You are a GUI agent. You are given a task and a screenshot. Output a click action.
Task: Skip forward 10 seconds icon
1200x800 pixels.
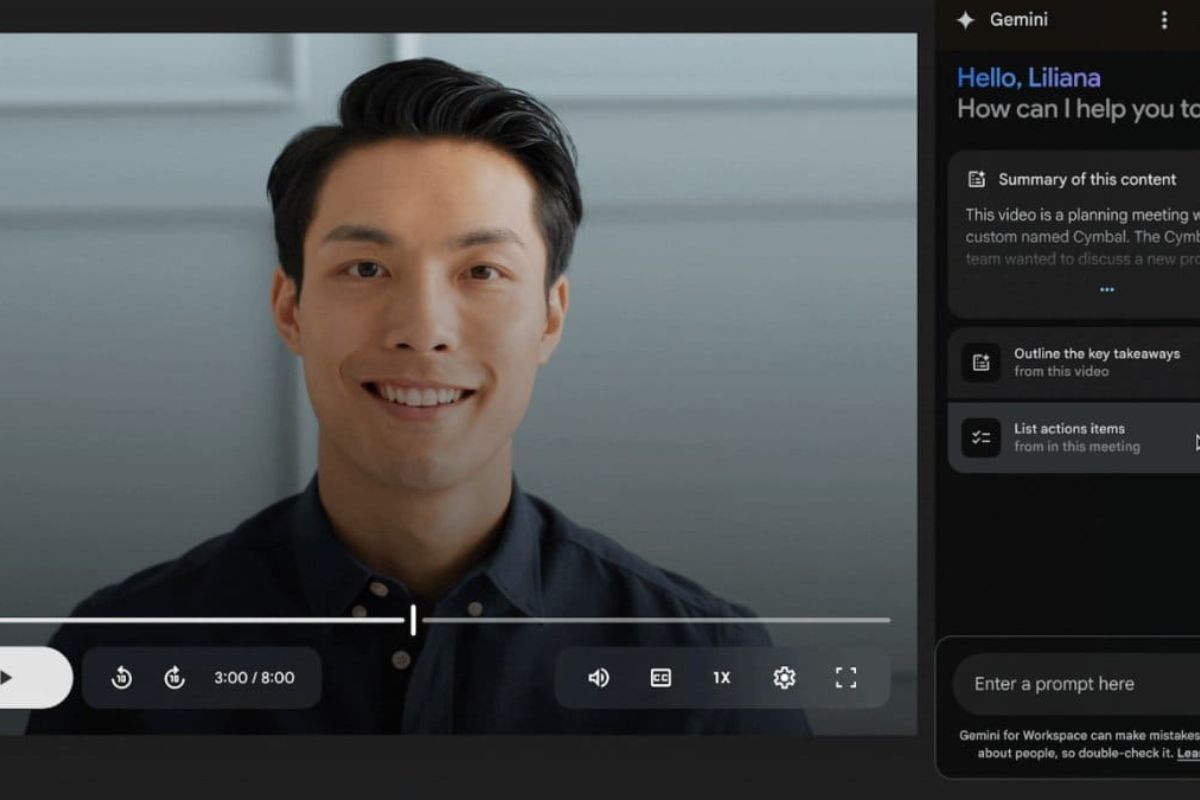coord(175,678)
